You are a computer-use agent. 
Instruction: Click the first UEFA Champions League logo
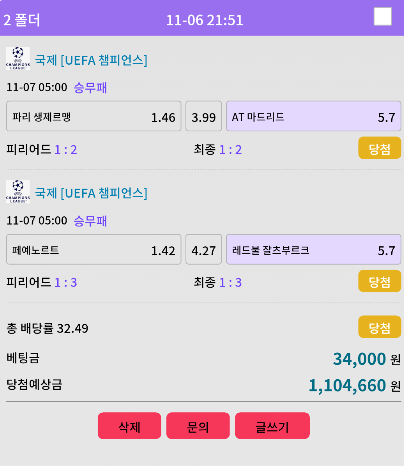(18, 58)
